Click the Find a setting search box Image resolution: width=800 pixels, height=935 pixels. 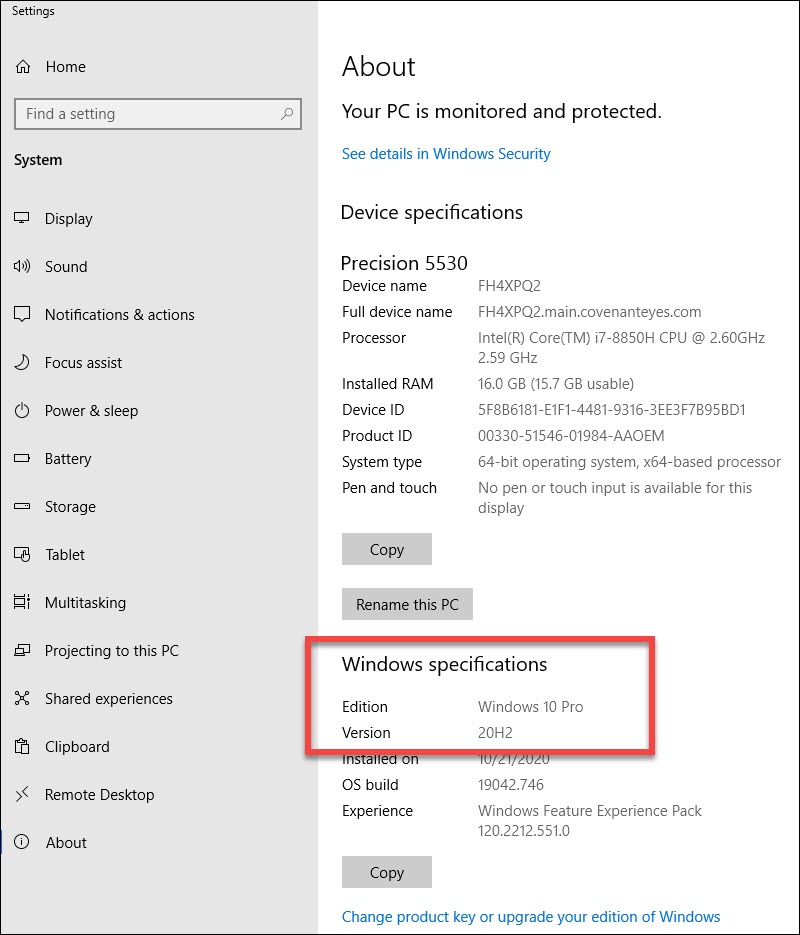(x=157, y=114)
